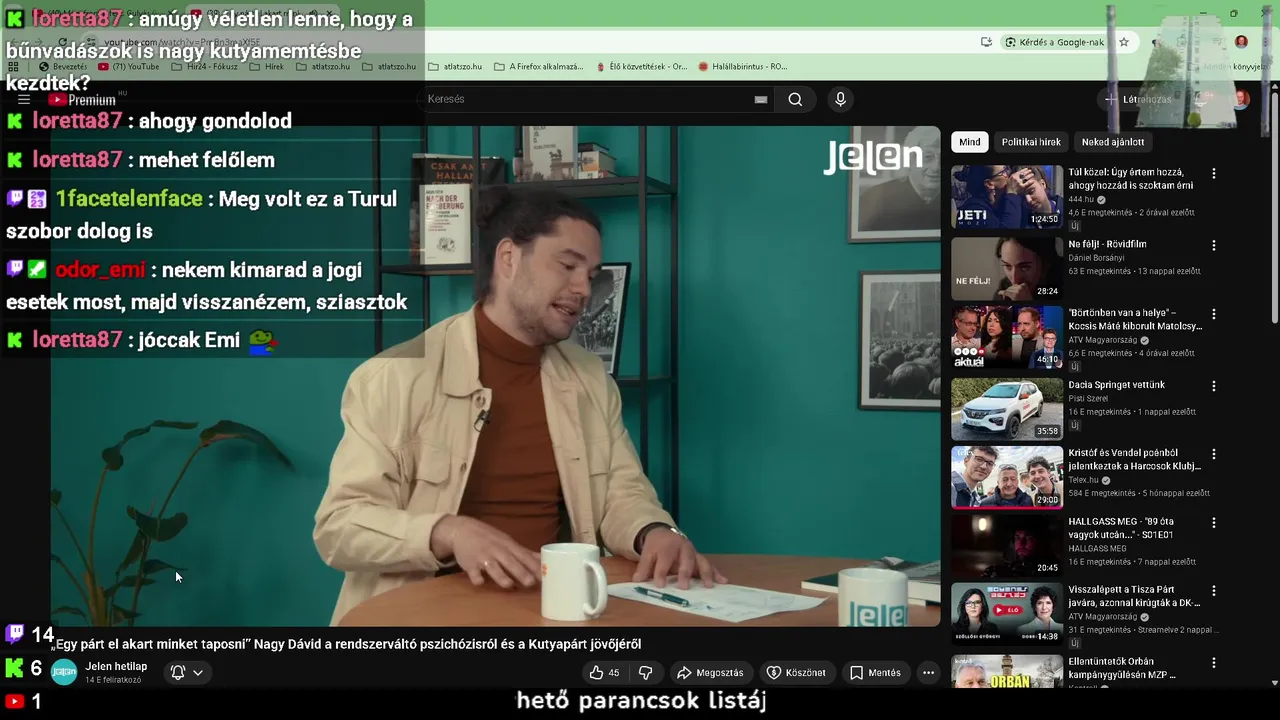Open the 'Jelen hetilap' channel name link
The width and height of the screenshot is (1280, 720).
pyautogui.click(x=116, y=667)
